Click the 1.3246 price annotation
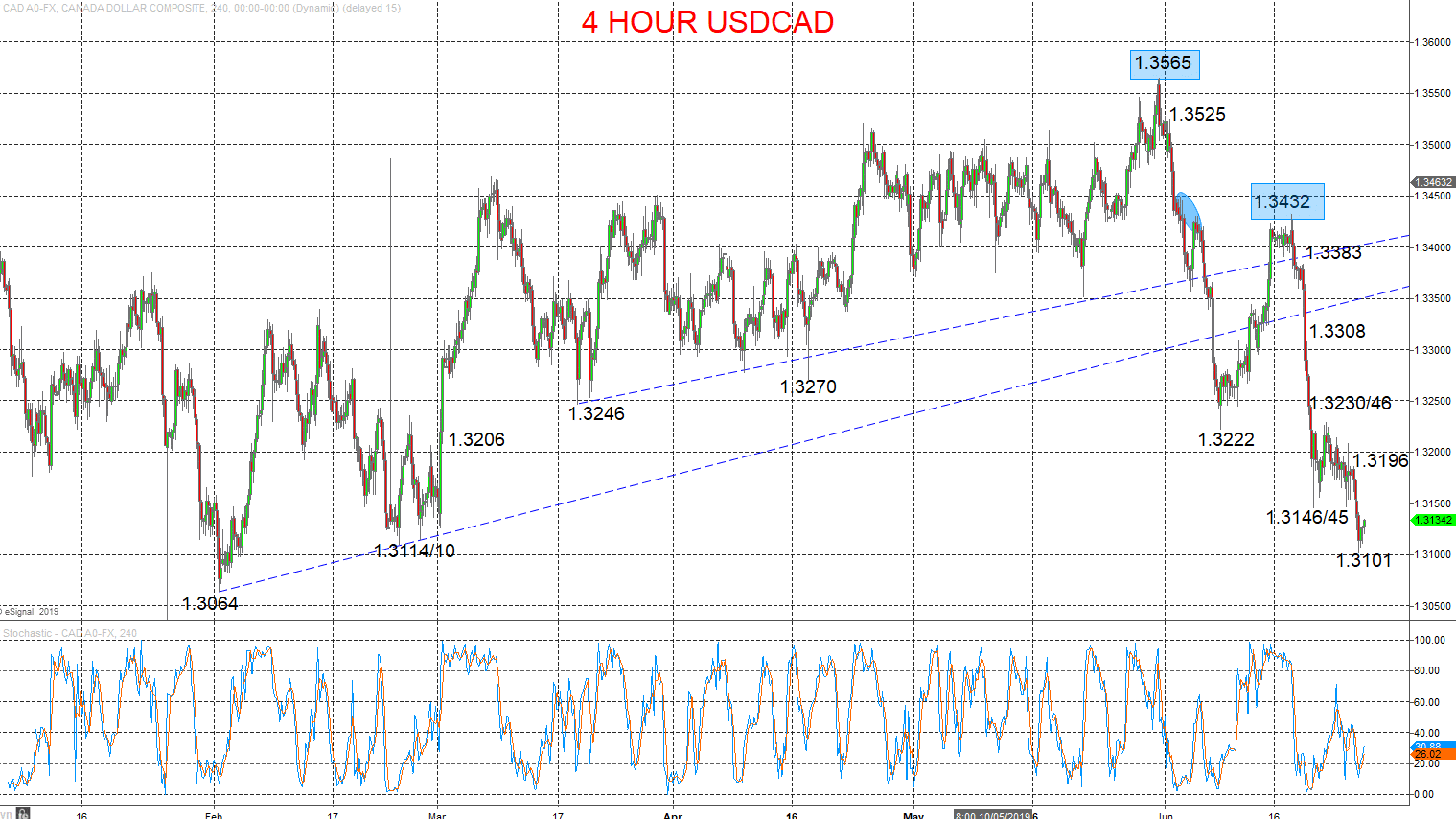1456x819 pixels. point(596,414)
